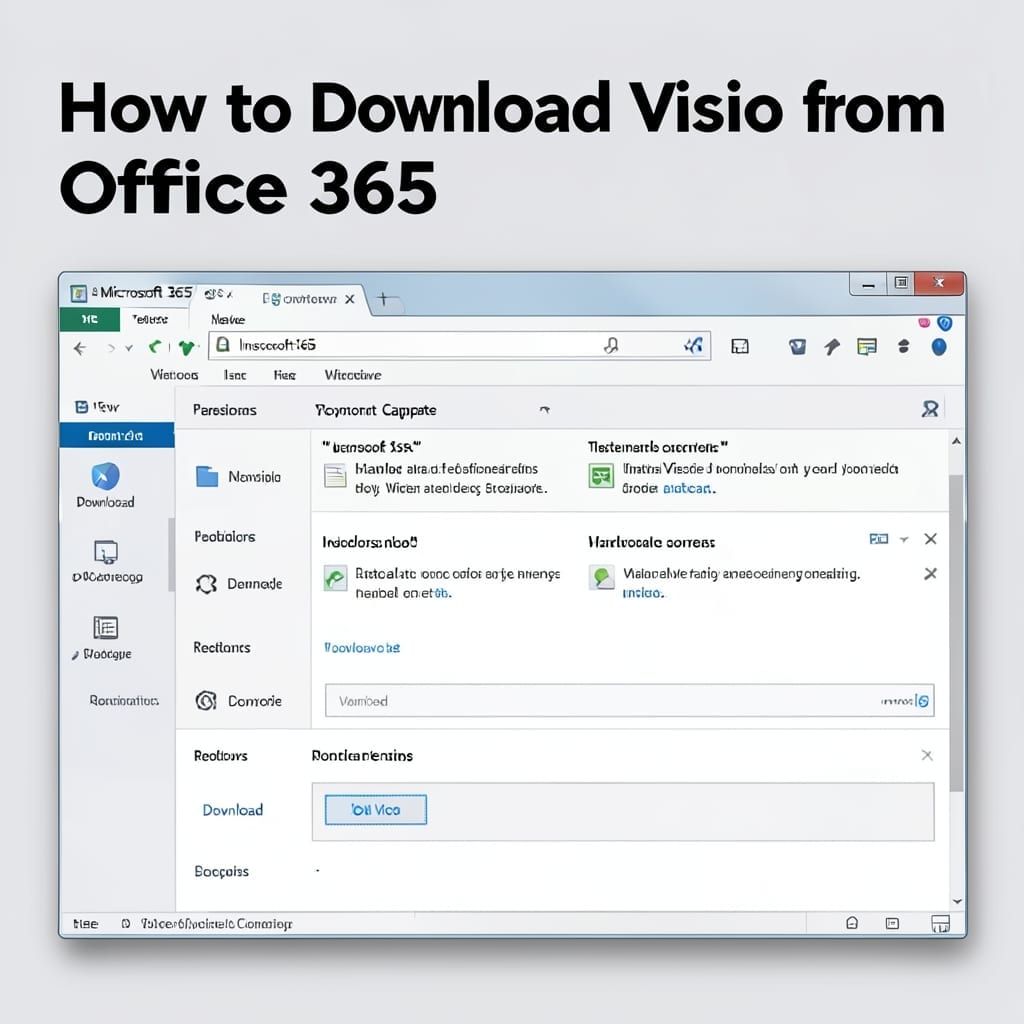Click the device monitor icon in sidebar
Viewport: 1024px width, 1024px height.
(x=106, y=552)
